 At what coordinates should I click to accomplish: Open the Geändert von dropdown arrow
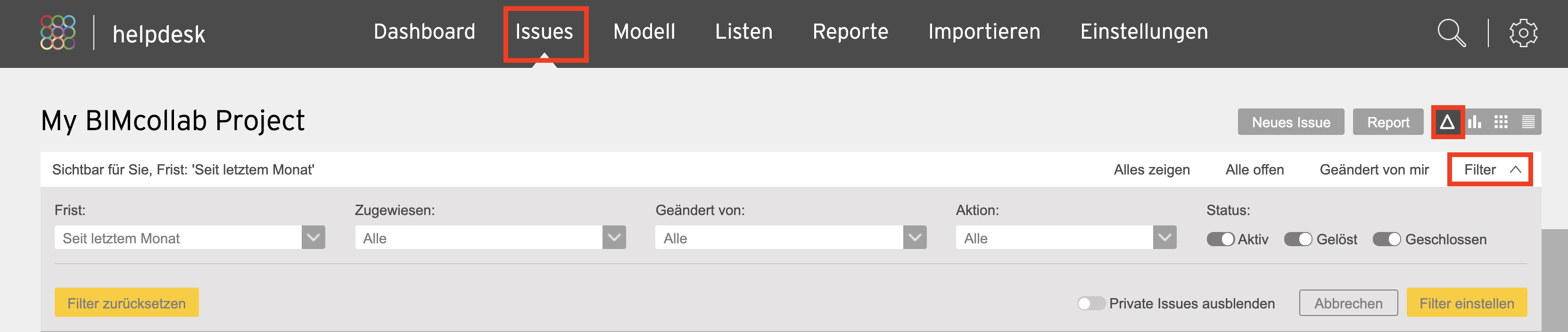915,238
